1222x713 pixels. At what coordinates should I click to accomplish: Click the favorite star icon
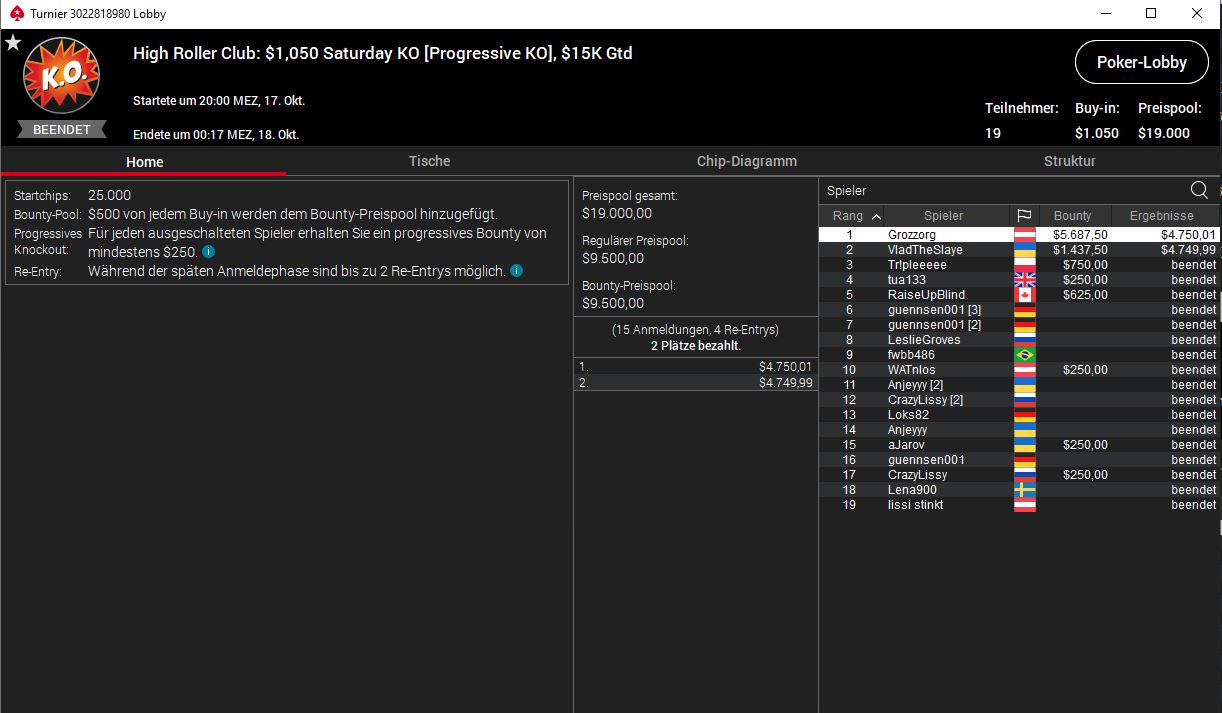point(13,43)
